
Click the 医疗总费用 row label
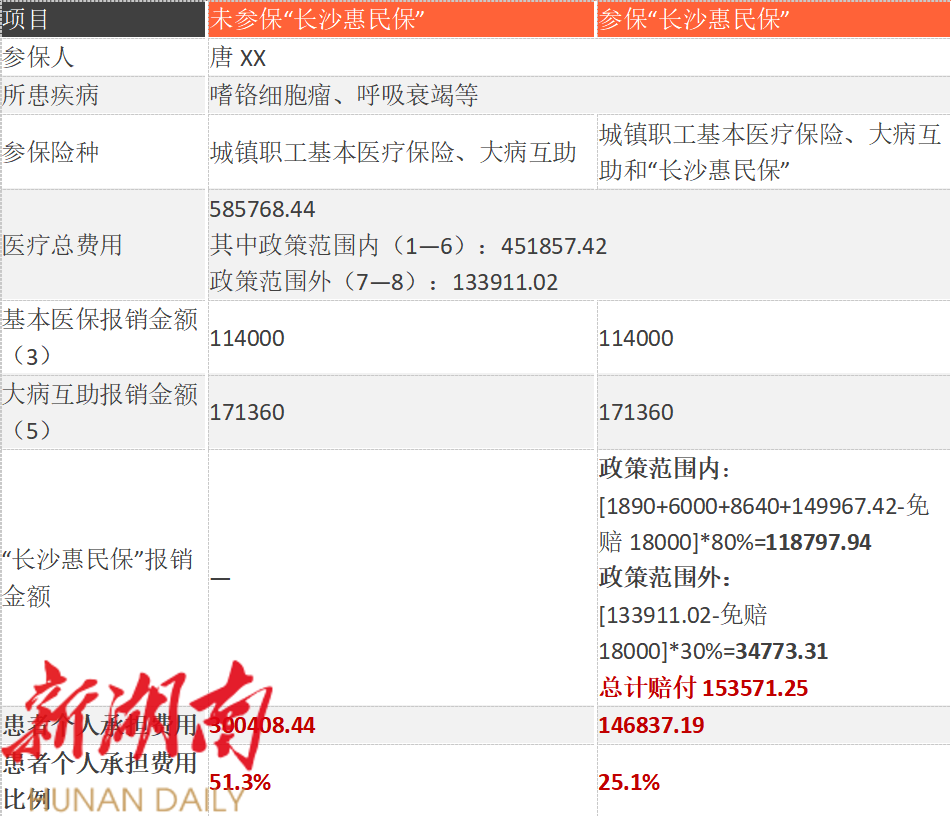pyautogui.click(x=63, y=245)
